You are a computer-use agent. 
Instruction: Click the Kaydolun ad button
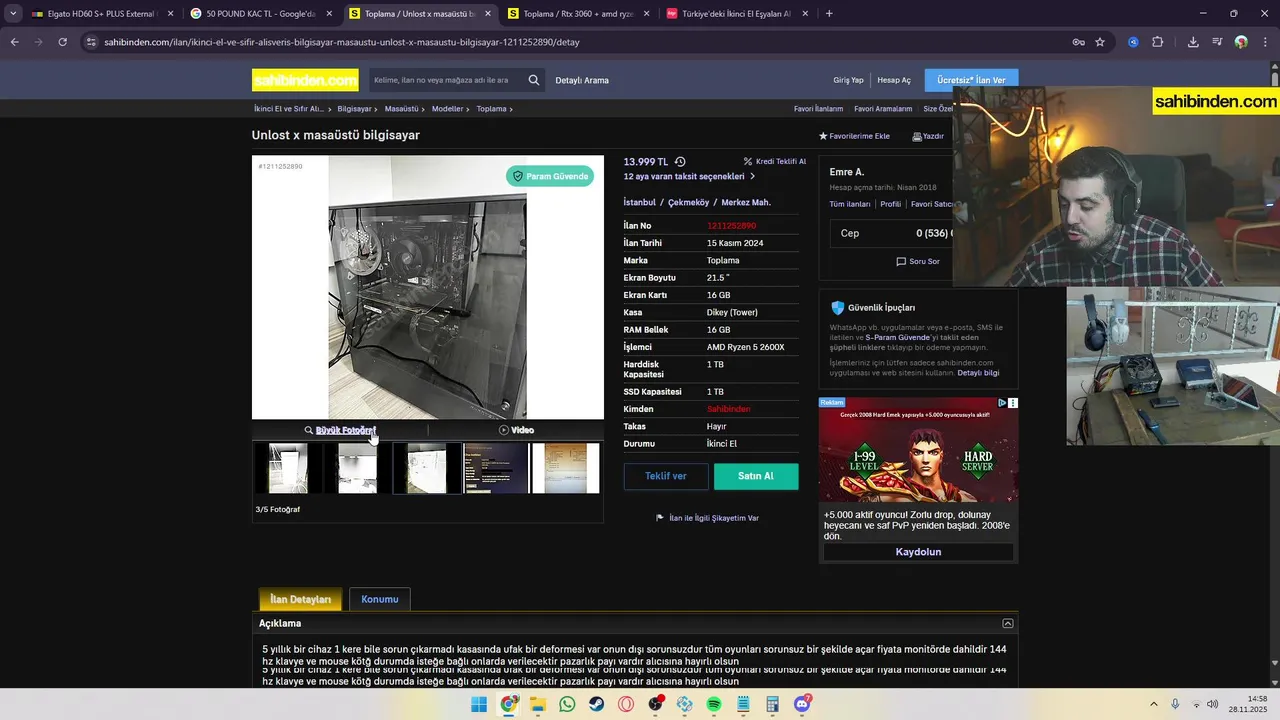point(918,552)
